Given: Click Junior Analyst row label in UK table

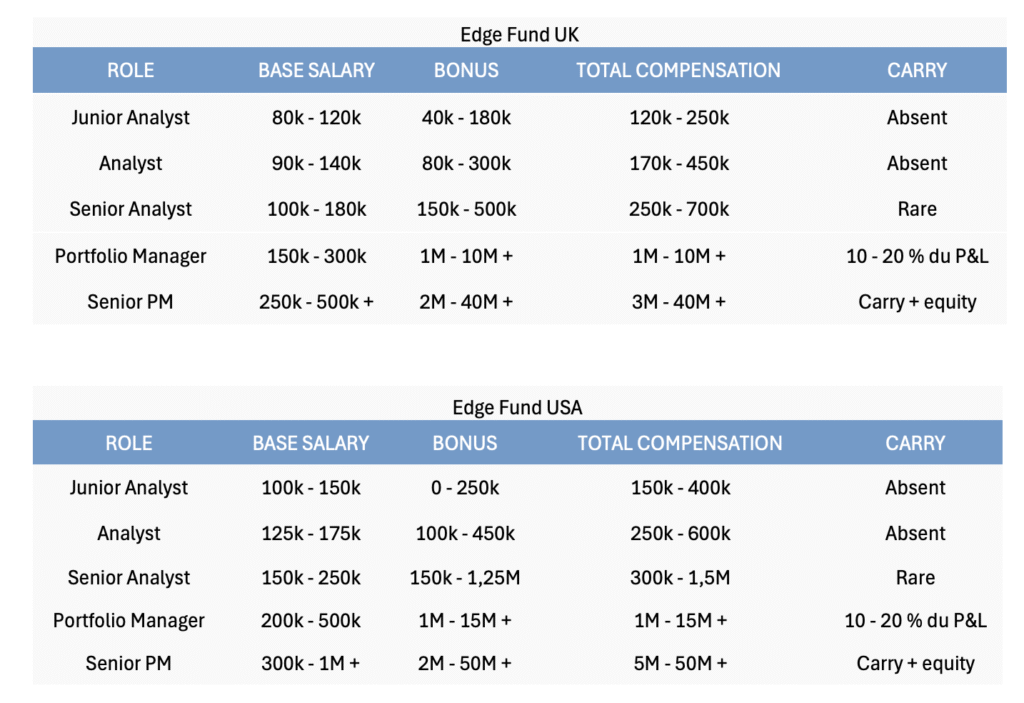Looking at the screenshot, I should point(130,118).
